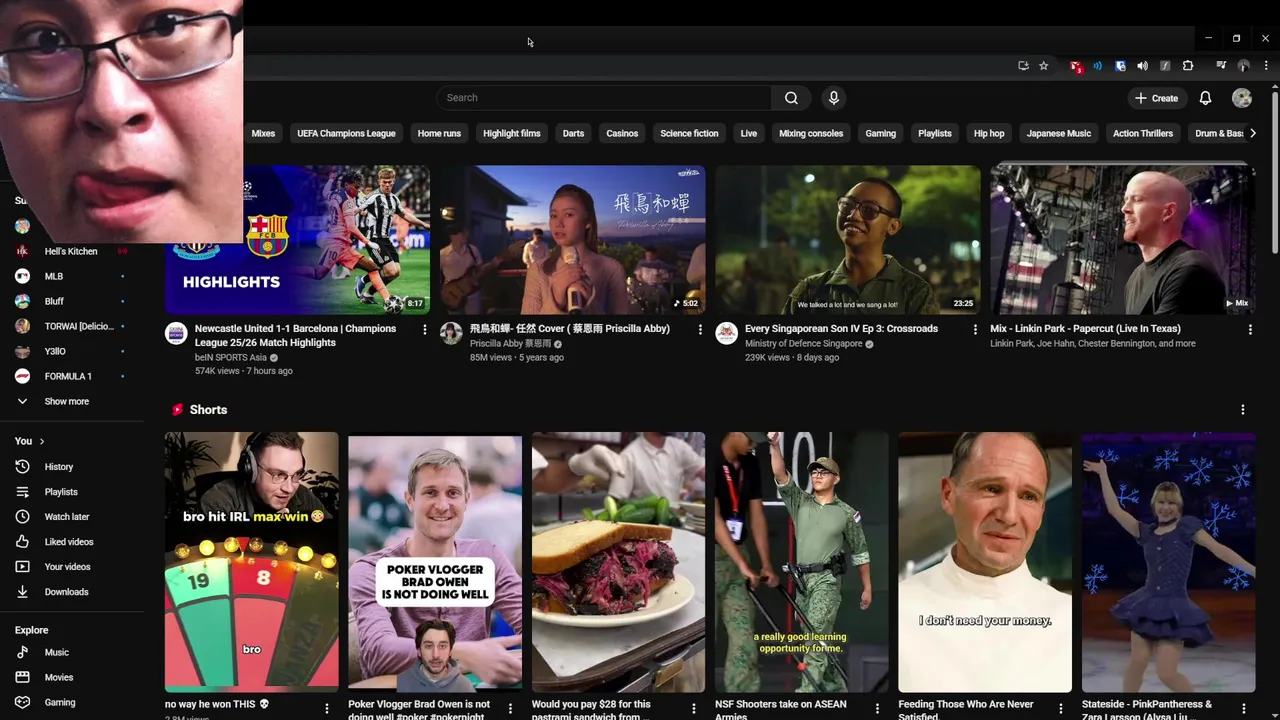This screenshot has height=720, width=1280.
Task: Open beIN SPORTS Asia channel avatar
Action: (x=176, y=333)
